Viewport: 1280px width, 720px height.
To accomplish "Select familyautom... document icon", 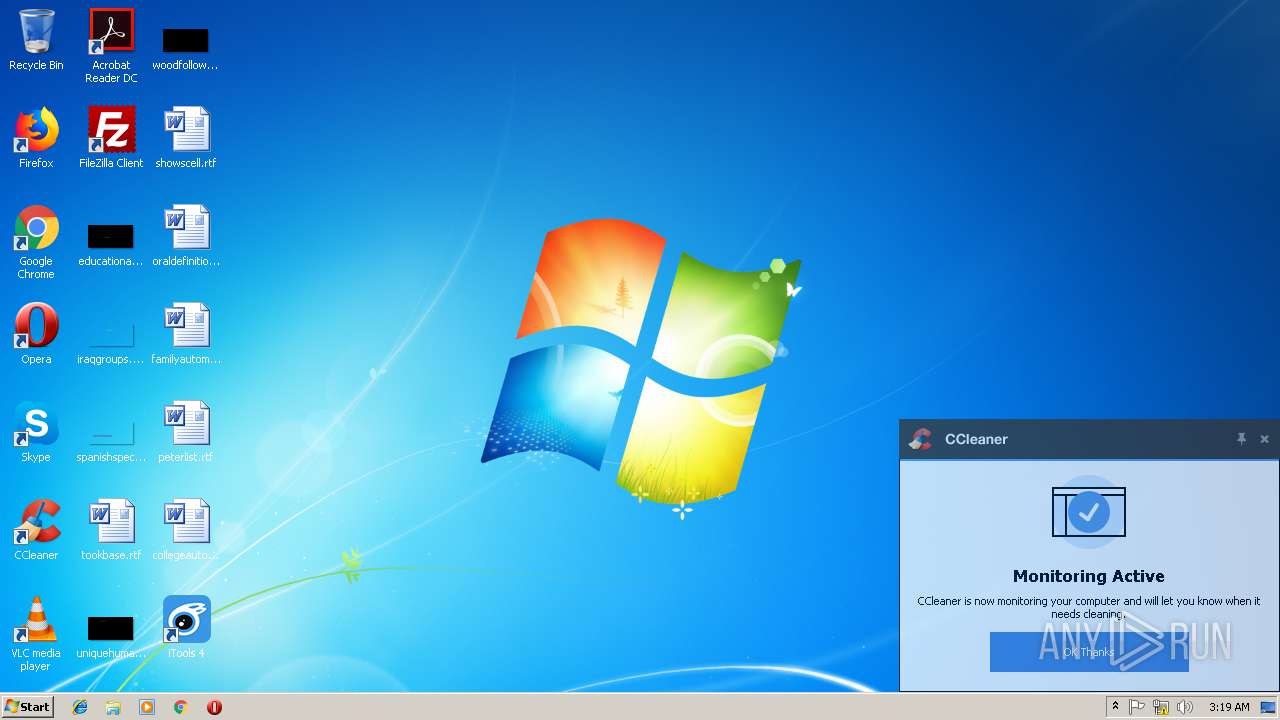I will (186, 334).
